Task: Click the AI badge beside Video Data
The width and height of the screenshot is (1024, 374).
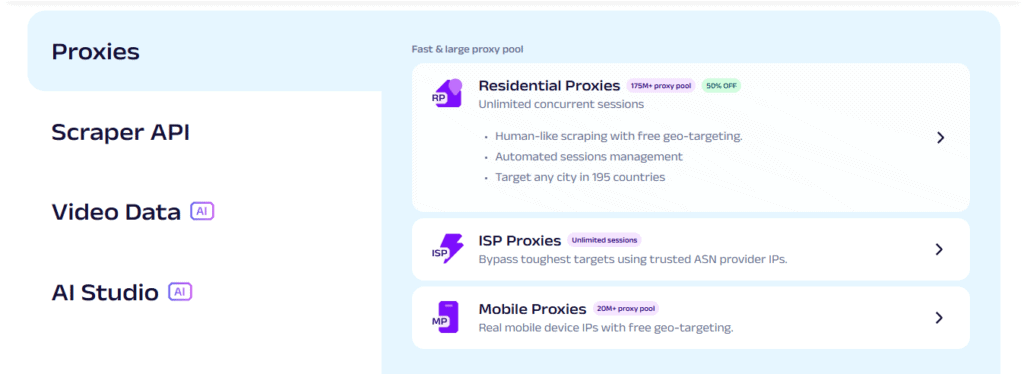Action: [202, 211]
